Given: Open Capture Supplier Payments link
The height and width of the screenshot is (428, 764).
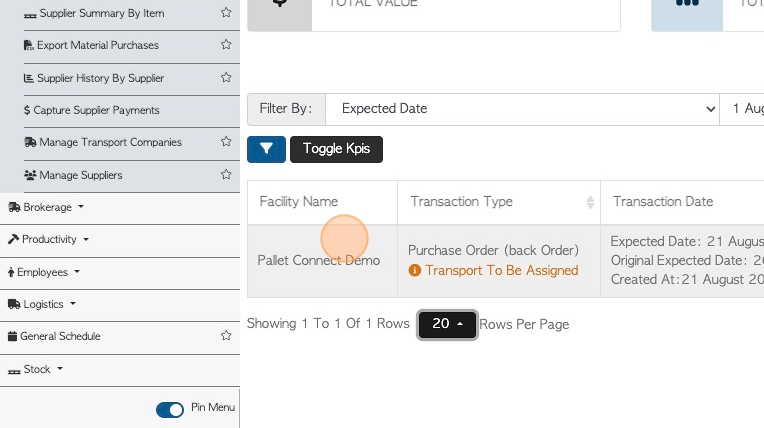Looking at the screenshot, I should (92, 110).
